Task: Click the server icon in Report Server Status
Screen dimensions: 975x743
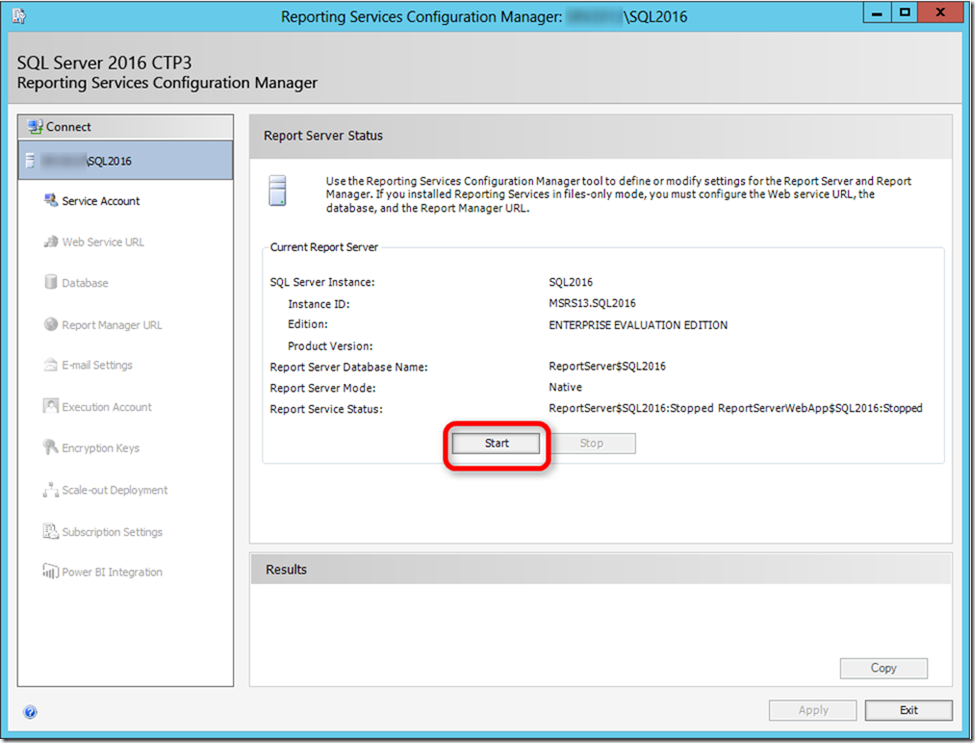Action: 277,190
